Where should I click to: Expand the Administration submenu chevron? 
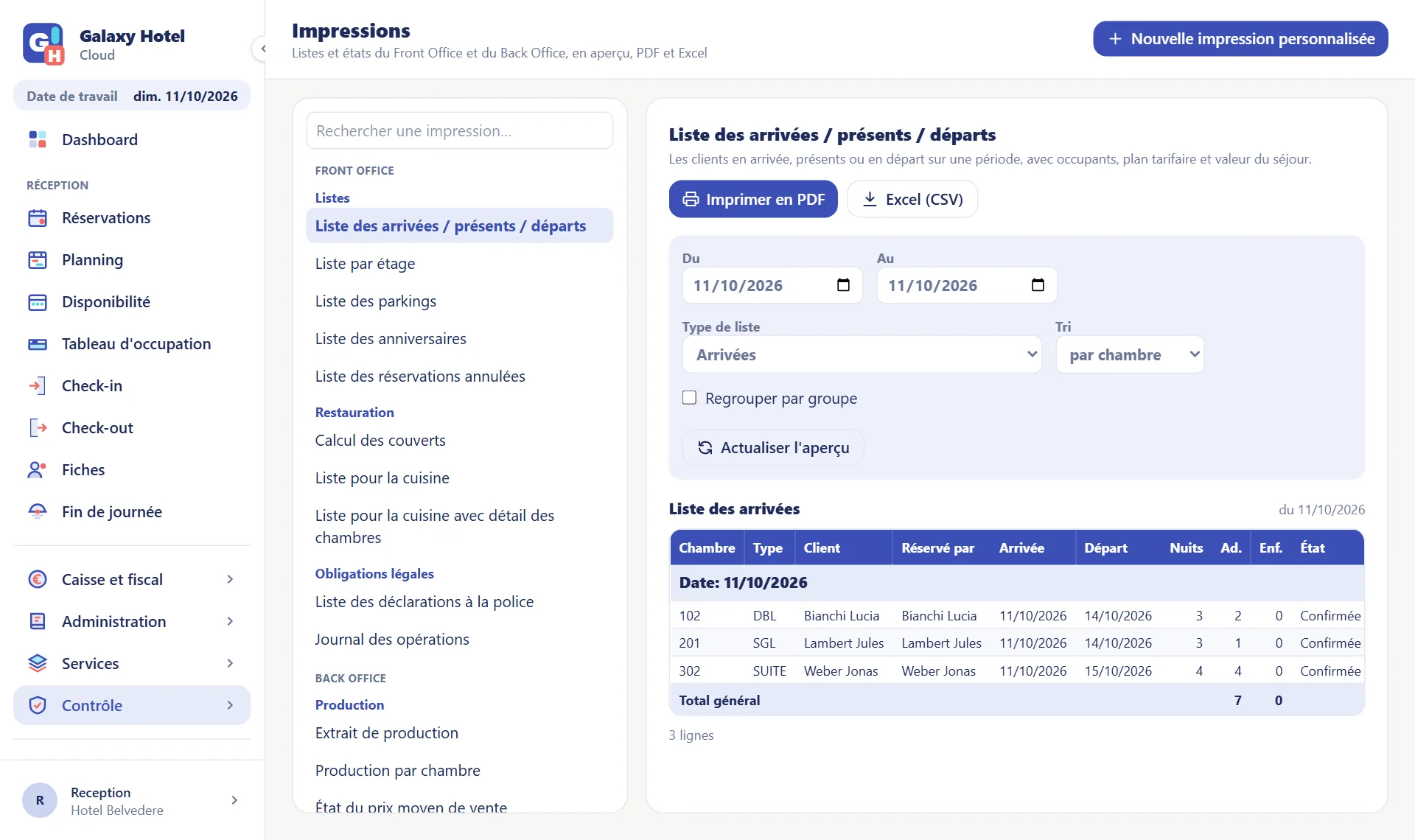(230, 622)
